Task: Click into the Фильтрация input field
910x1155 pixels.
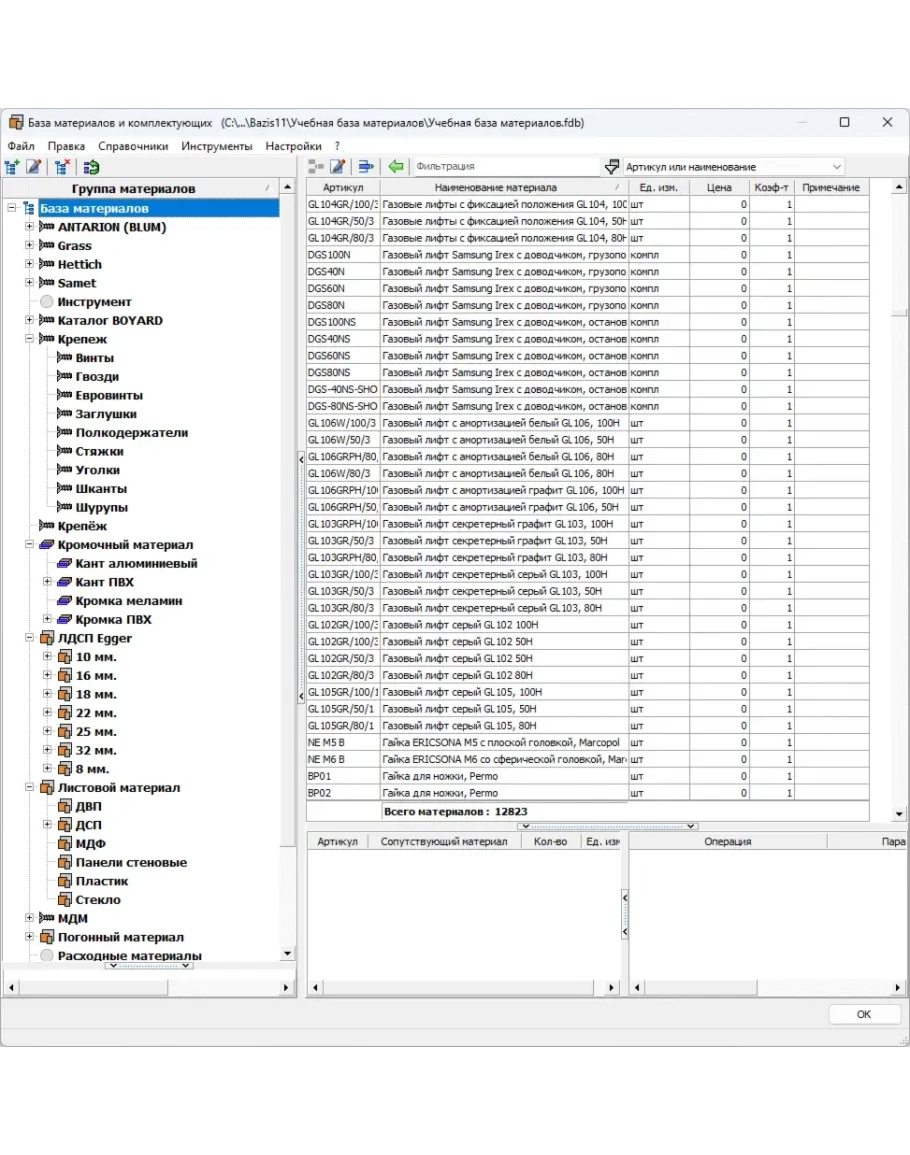Action: point(505,167)
